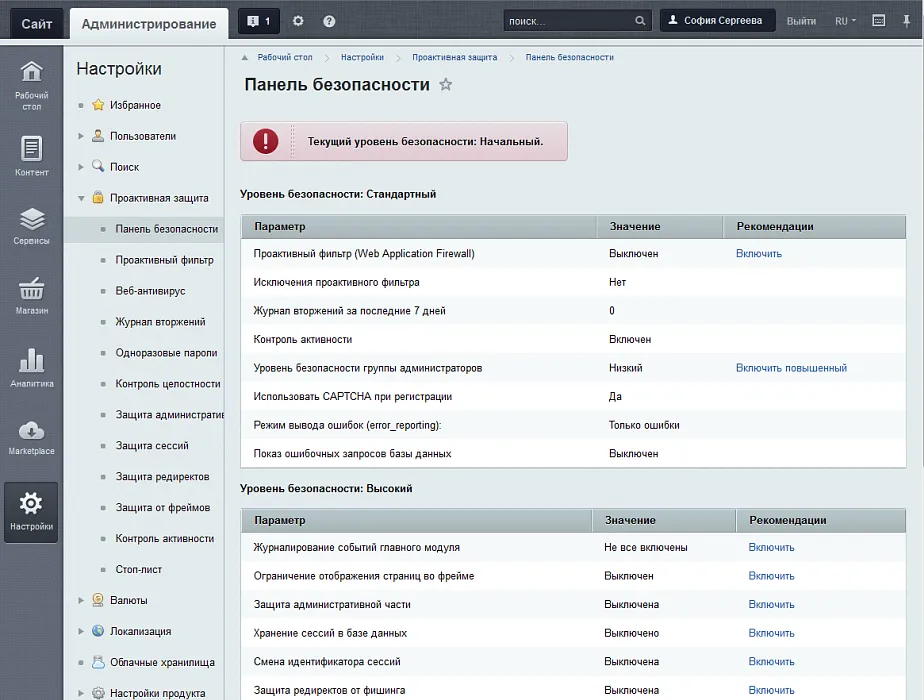The height and width of the screenshot is (700, 924).
Task: Open the Рабочий стол sidebar icon
Action: point(31,84)
